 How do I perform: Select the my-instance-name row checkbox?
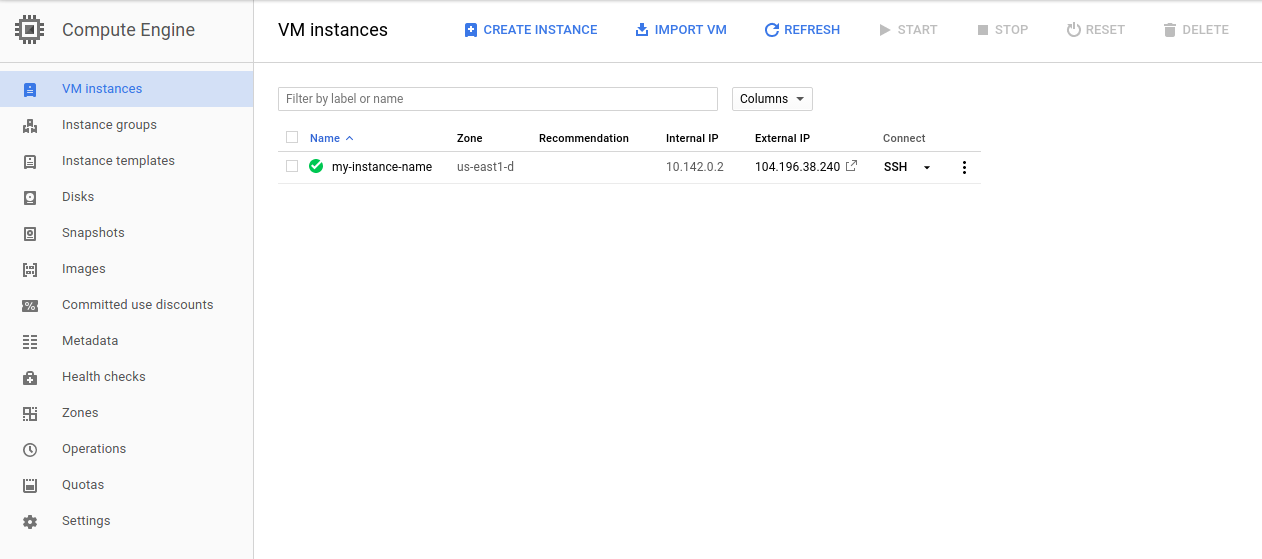click(292, 167)
